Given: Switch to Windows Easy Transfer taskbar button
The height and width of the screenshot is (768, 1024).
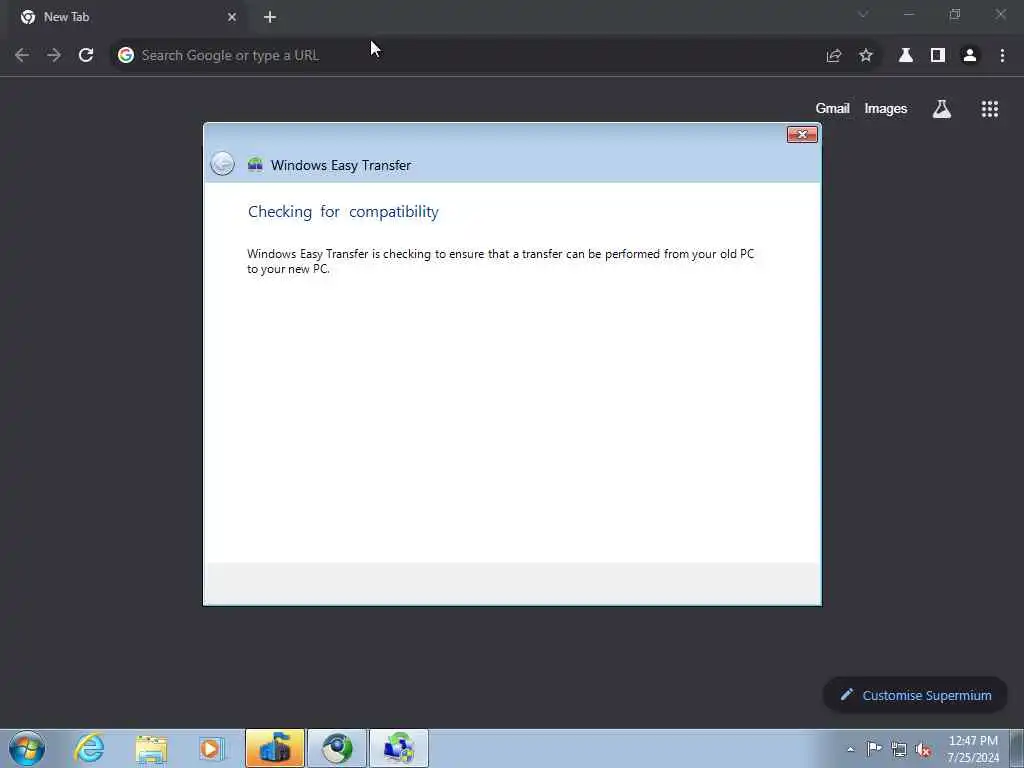Looking at the screenshot, I should click(399, 748).
